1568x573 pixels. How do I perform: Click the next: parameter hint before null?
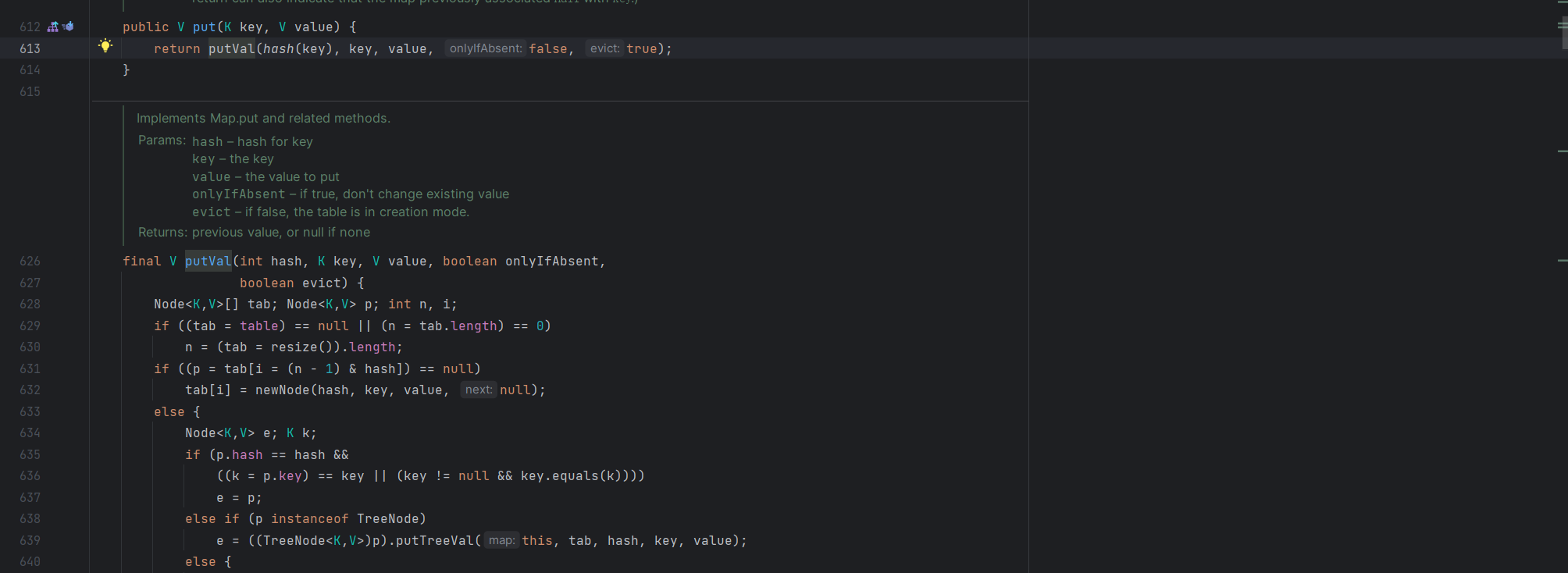(x=478, y=390)
